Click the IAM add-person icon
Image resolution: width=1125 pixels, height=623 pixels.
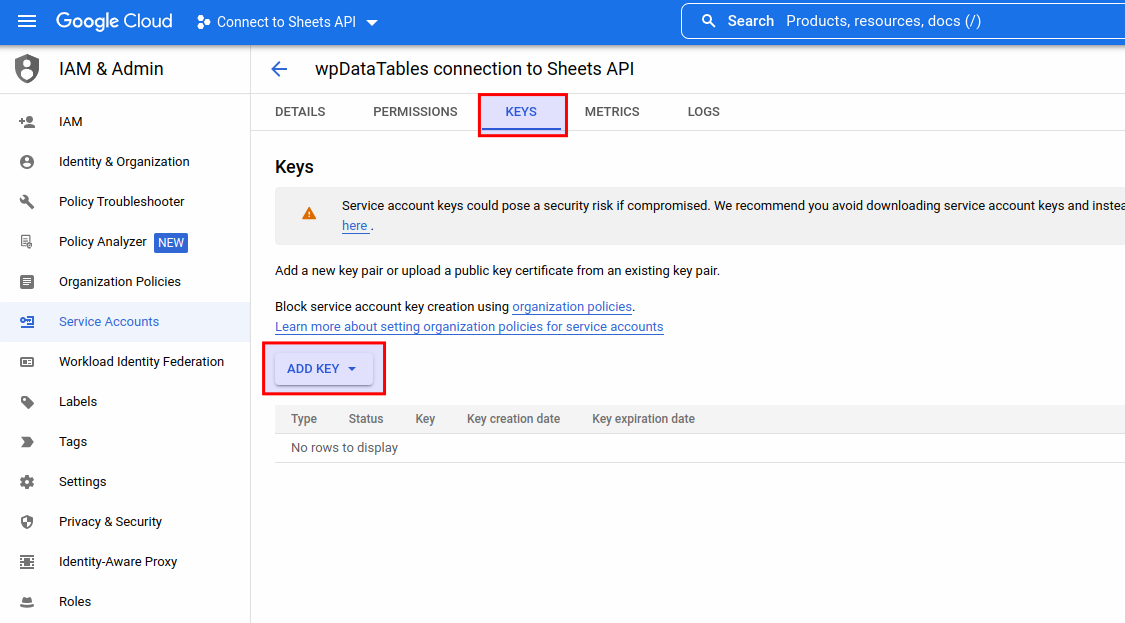(x=27, y=122)
